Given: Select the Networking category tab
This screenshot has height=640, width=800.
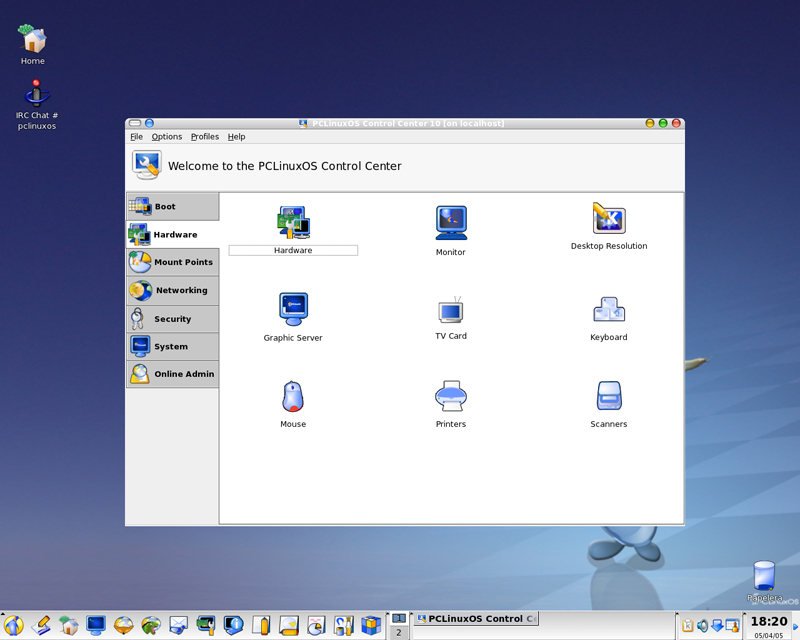Looking at the screenshot, I should tap(172, 290).
